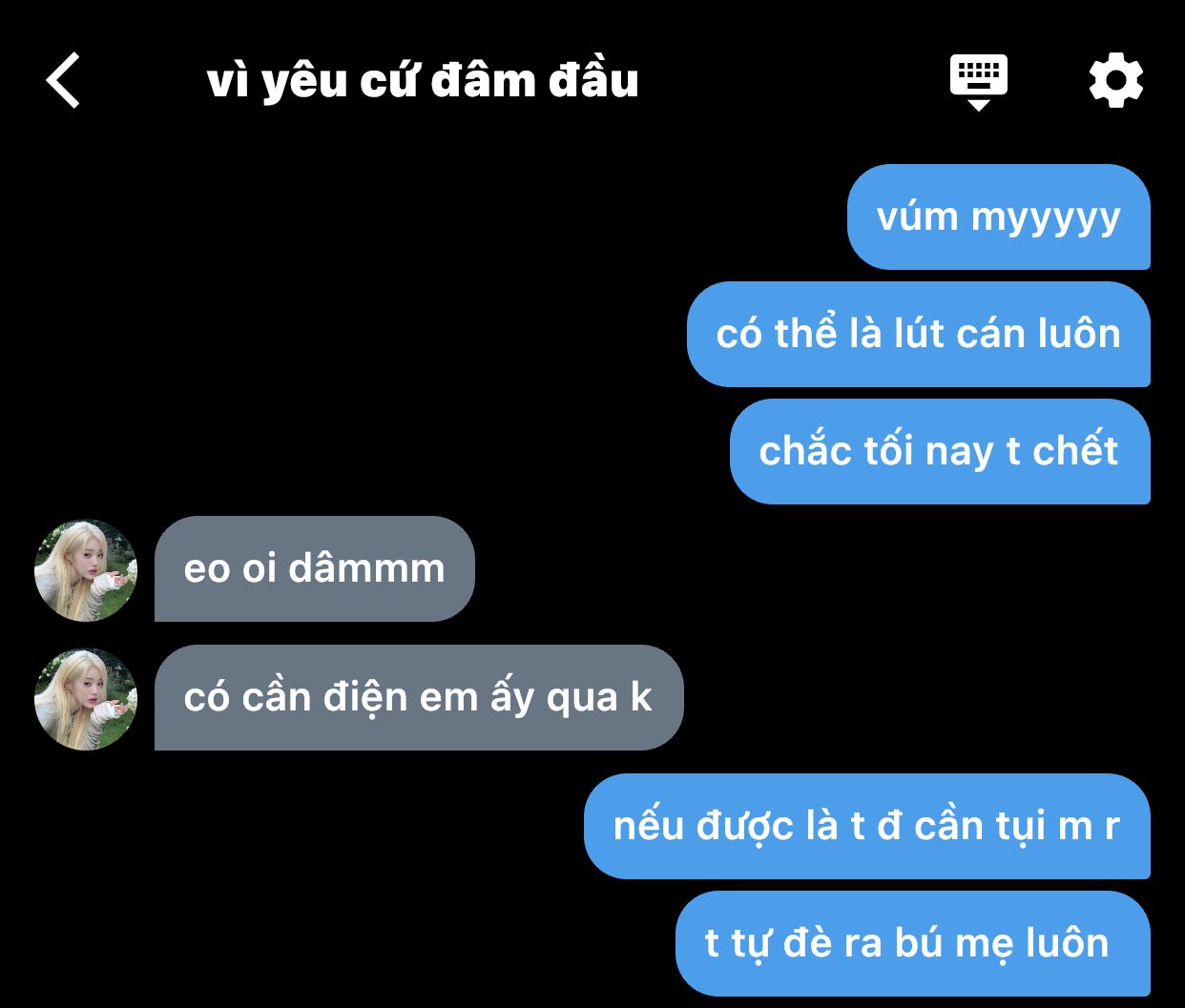Image resolution: width=1185 pixels, height=1008 pixels.
Task: Click empty black area left of 'vúm myyyyy'
Action: tap(429, 216)
